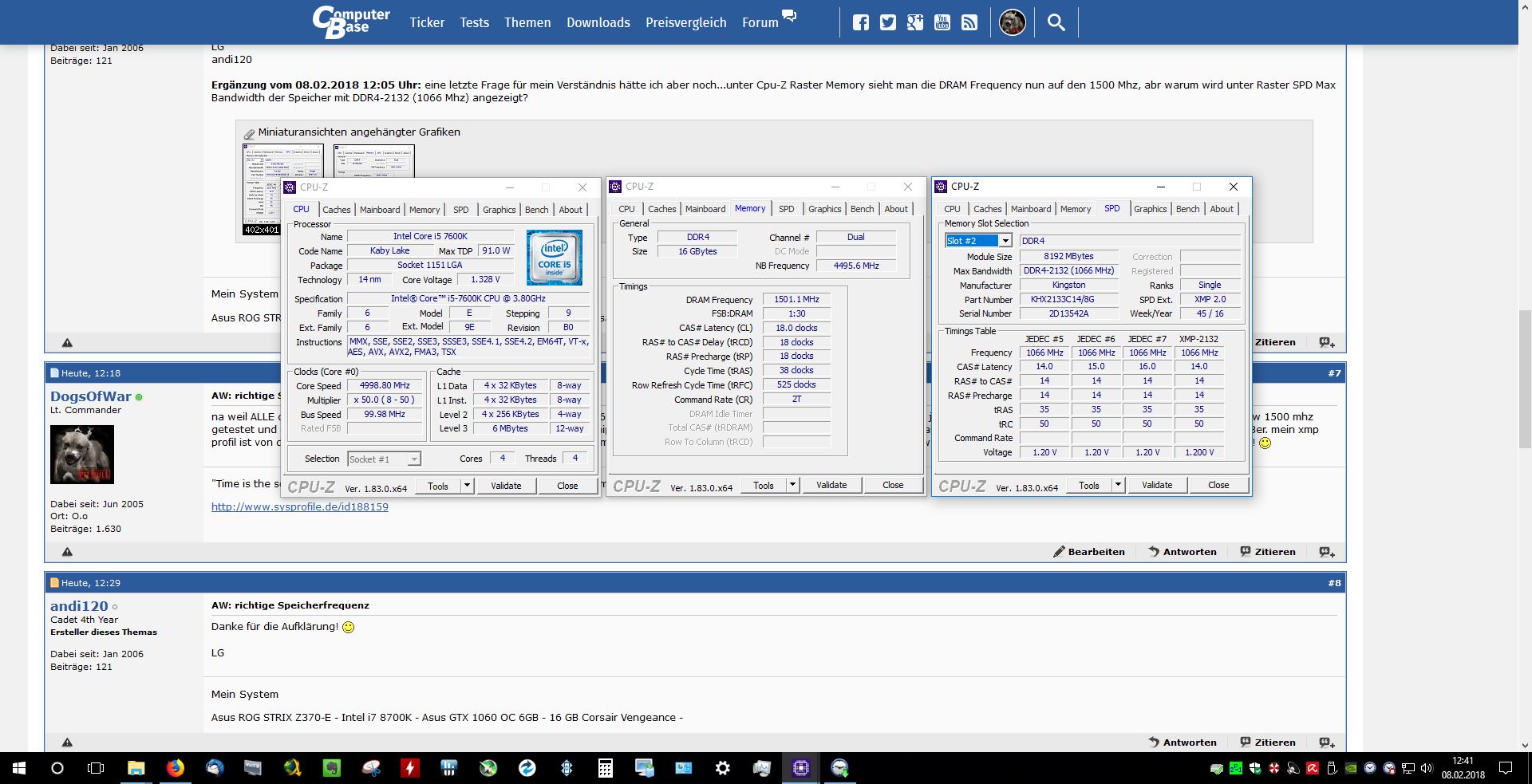Open the YouTube icon in the header
Screen dimensions: 1532x784
[x=942, y=22]
